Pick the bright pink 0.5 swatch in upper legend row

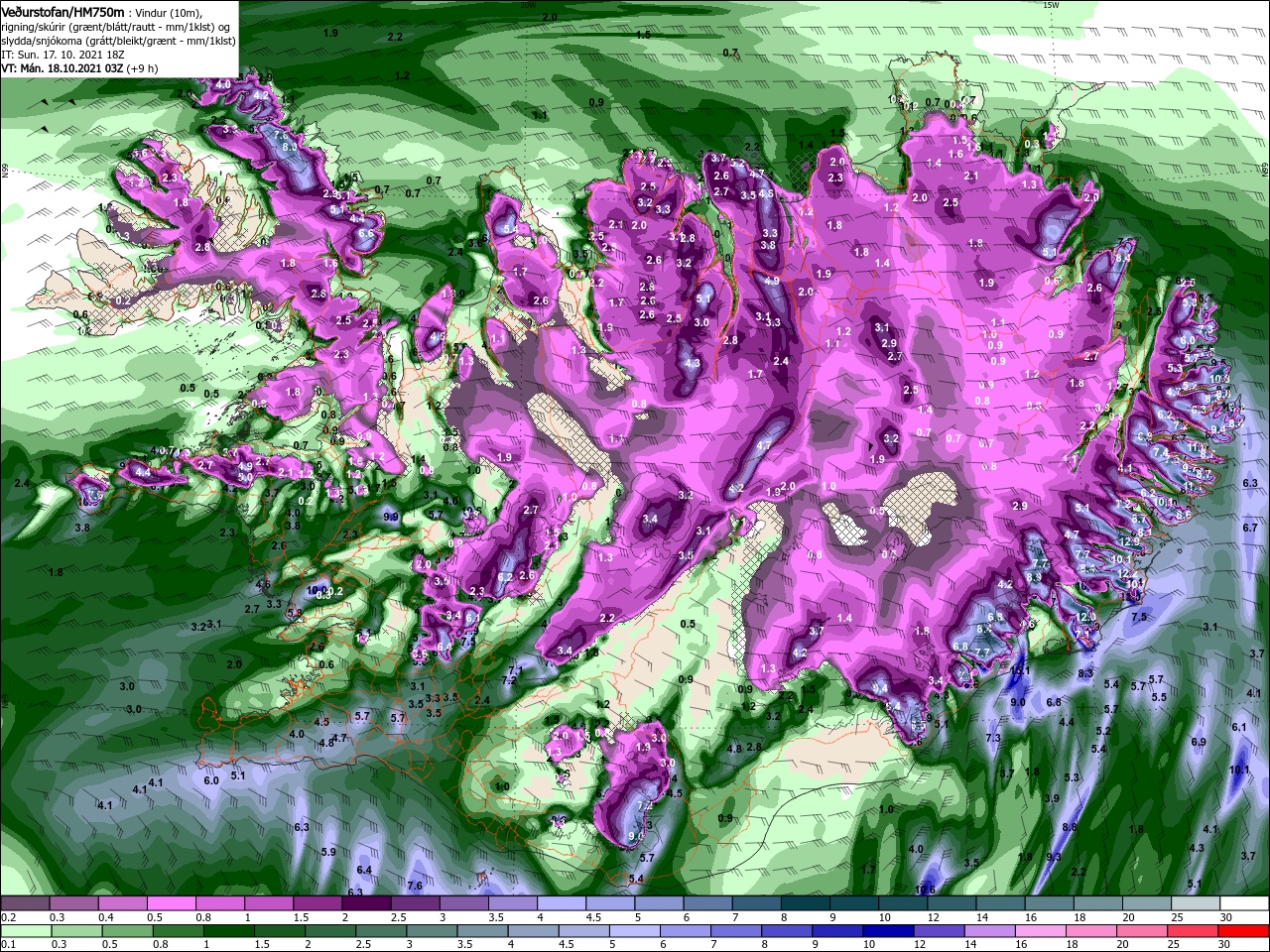pos(171,903)
